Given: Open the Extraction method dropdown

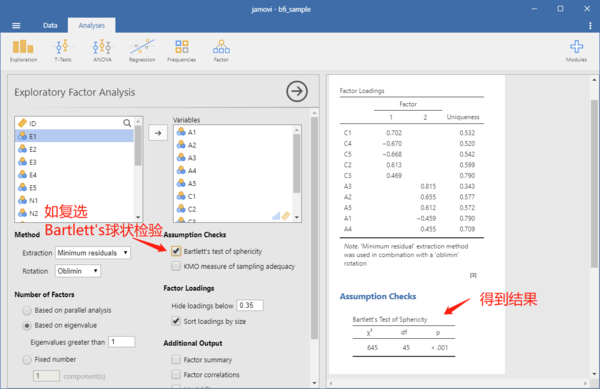Looking at the screenshot, I should [x=93, y=253].
